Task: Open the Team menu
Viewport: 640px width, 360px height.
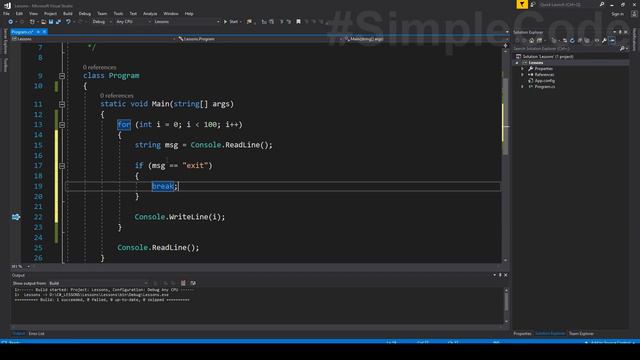Action: (102, 13)
